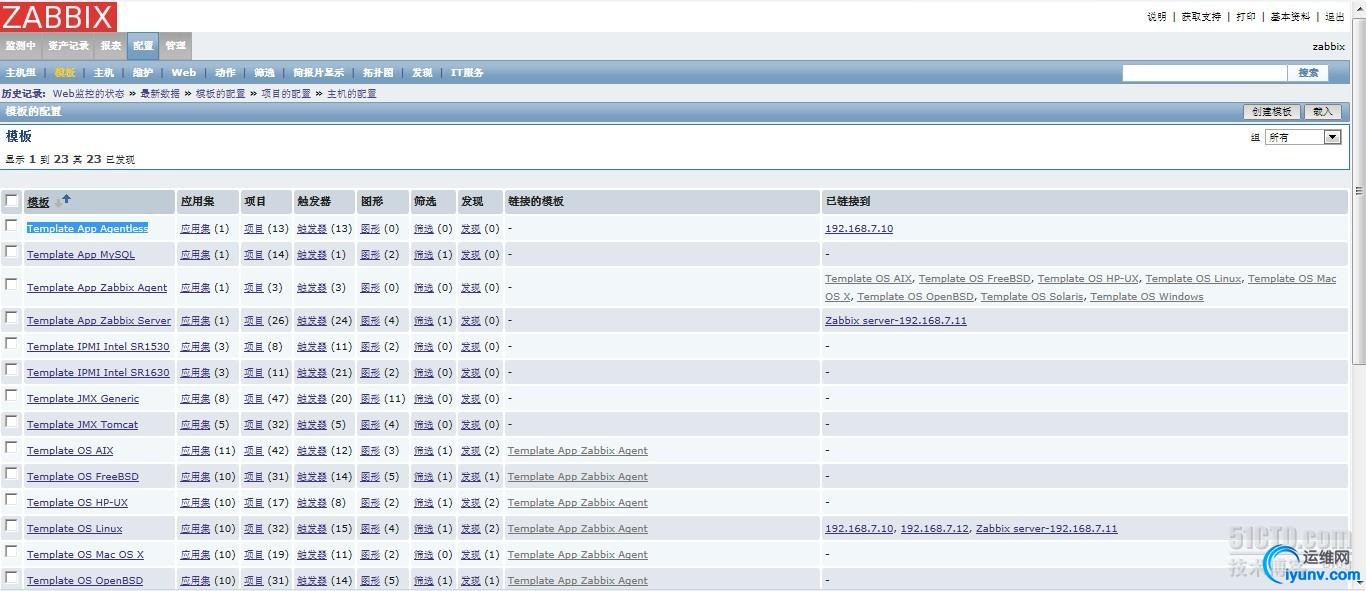Open 项目 items for Template App Zabbix Server
This screenshot has width=1366, height=591.
(254, 321)
